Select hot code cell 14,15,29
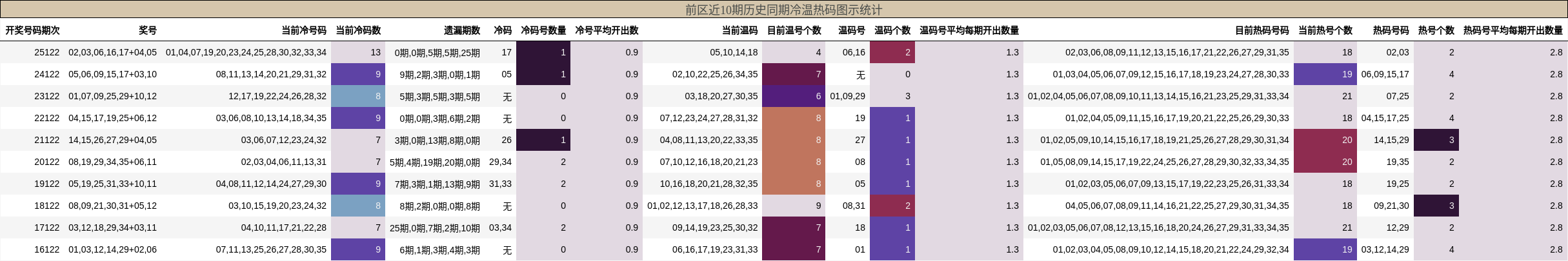The width and height of the screenshot is (1568, 261). [x=1391, y=140]
